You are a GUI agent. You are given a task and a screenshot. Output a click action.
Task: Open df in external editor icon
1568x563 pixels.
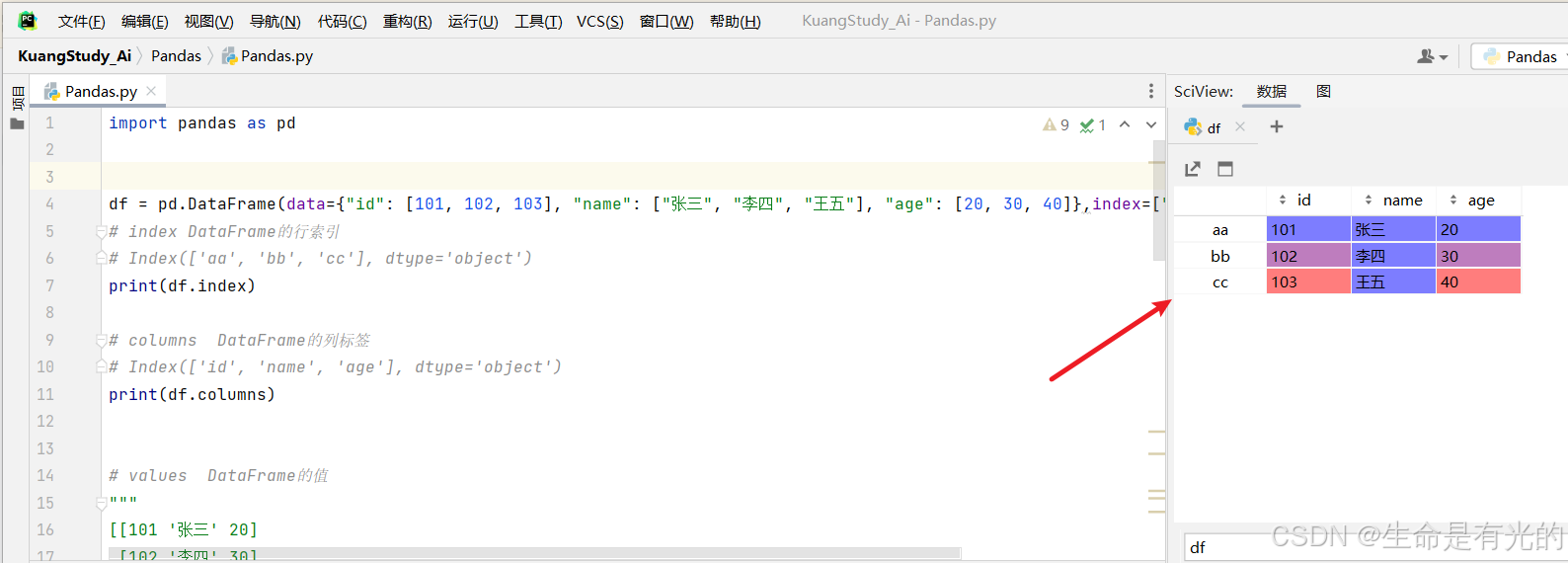tap(1193, 169)
